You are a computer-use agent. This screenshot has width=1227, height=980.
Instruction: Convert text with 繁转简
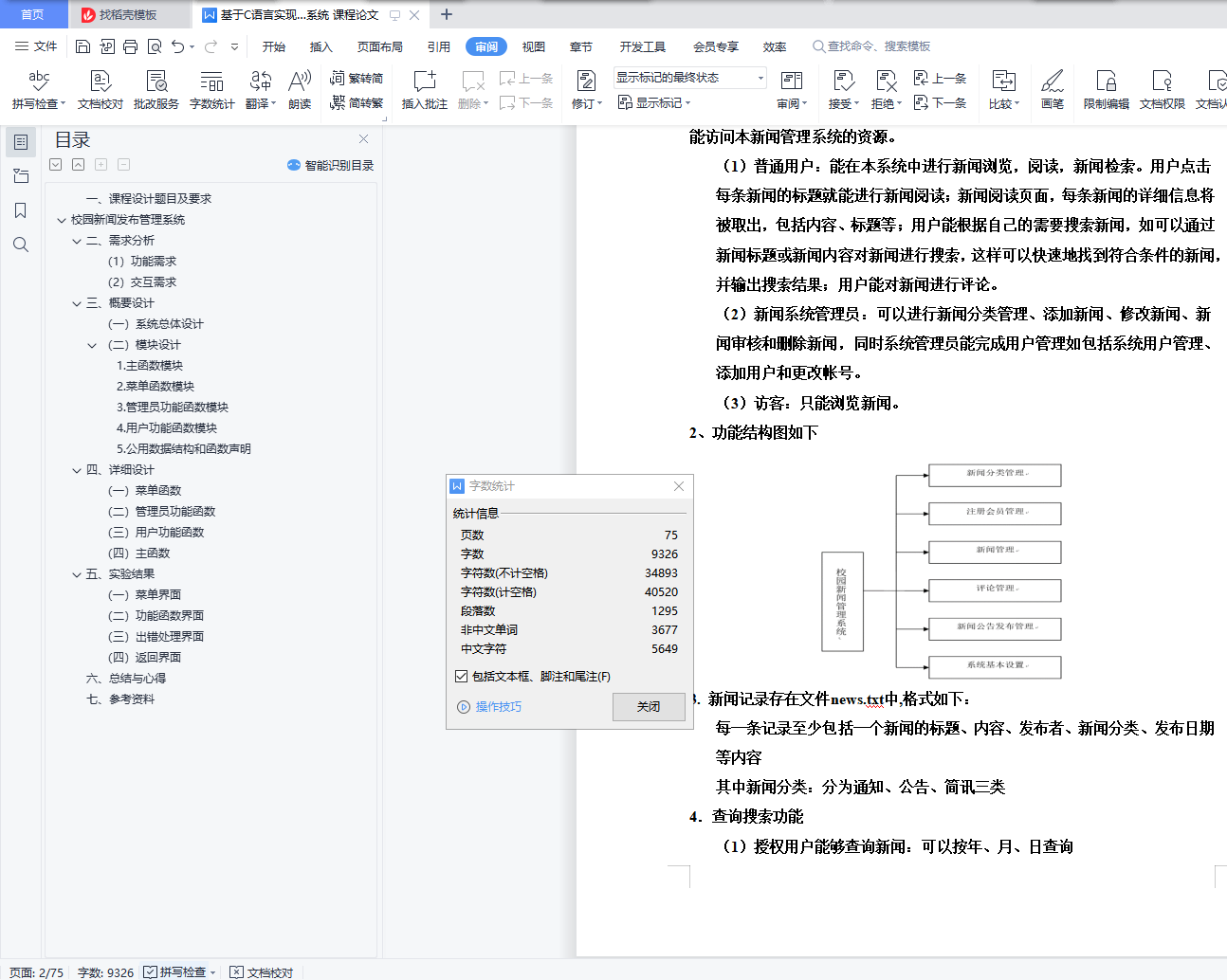357,79
